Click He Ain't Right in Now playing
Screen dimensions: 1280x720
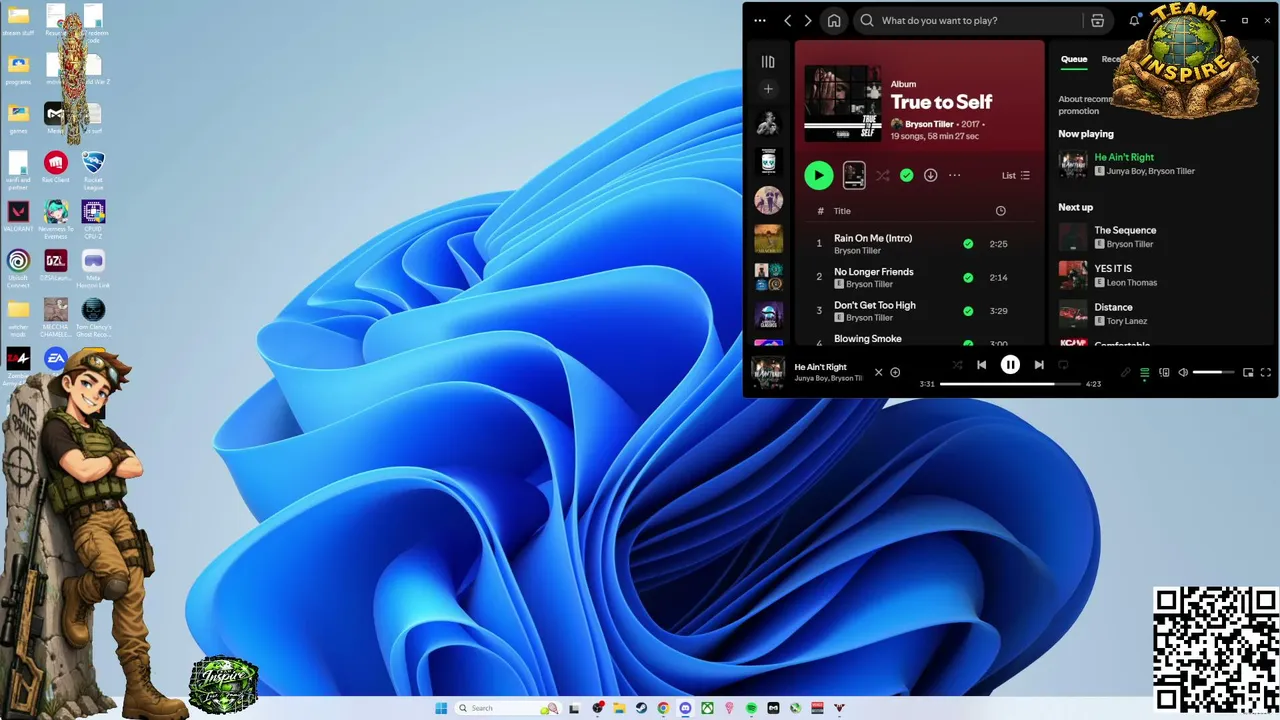(1124, 157)
